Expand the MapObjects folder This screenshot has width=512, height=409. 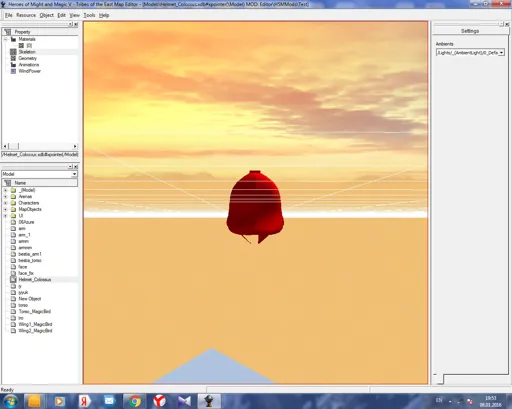point(5,209)
